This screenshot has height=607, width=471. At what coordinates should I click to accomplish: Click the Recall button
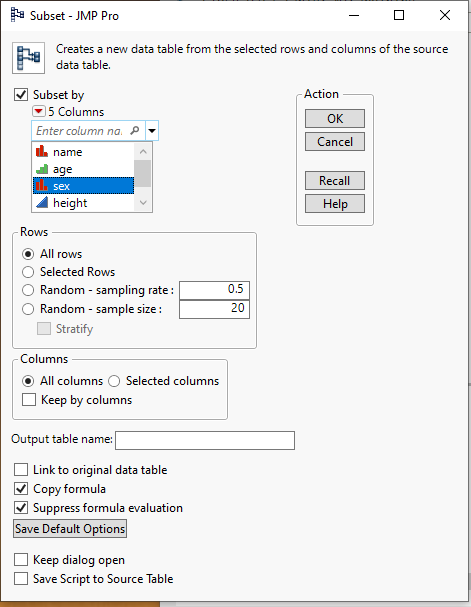pyautogui.click(x=335, y=180)
